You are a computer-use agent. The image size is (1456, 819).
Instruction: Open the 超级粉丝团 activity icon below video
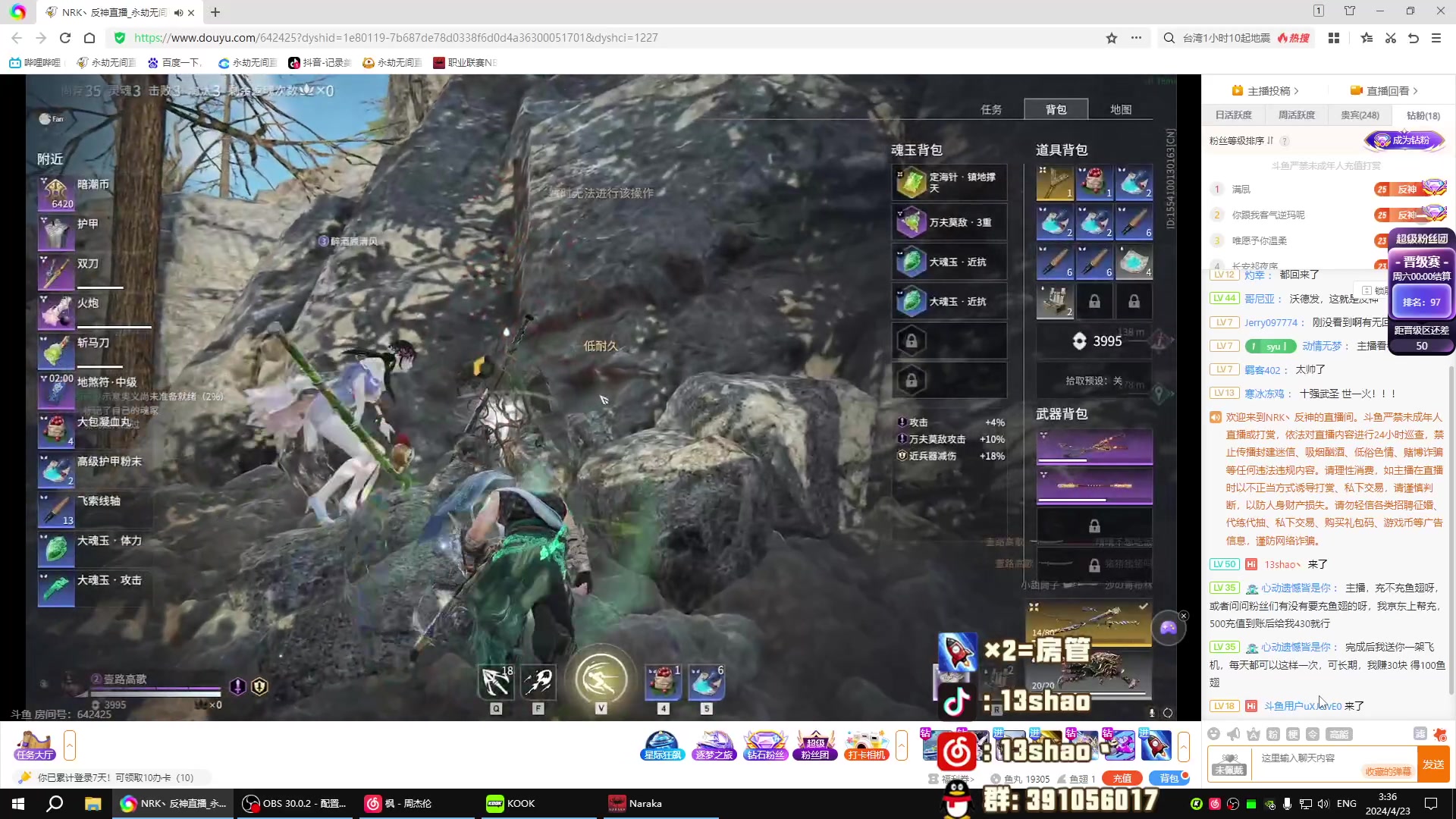click(x=815, y=745)
